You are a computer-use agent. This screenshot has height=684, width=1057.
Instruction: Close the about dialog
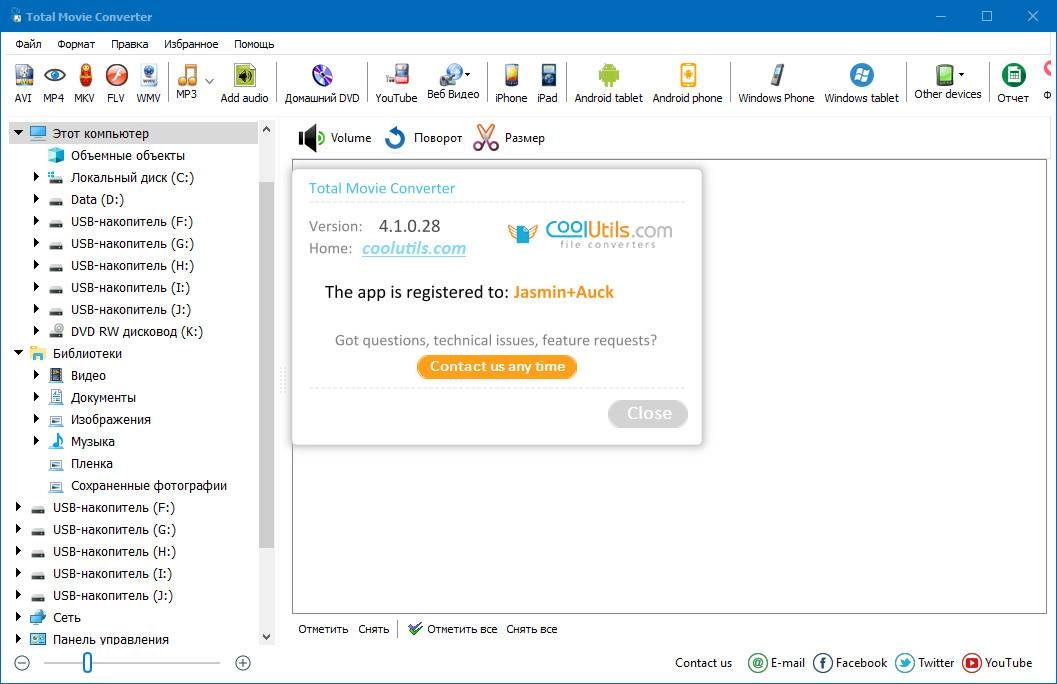[x=648, y=413]
